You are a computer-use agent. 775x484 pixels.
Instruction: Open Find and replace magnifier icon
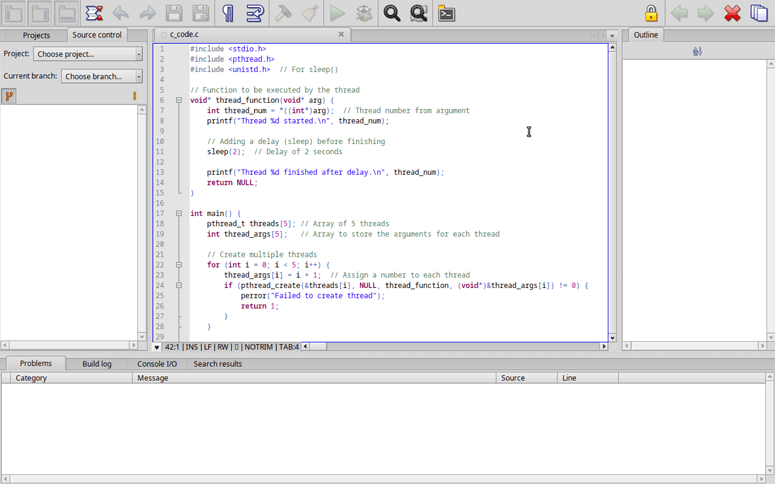pyautogui.click(x=419, y=13)
